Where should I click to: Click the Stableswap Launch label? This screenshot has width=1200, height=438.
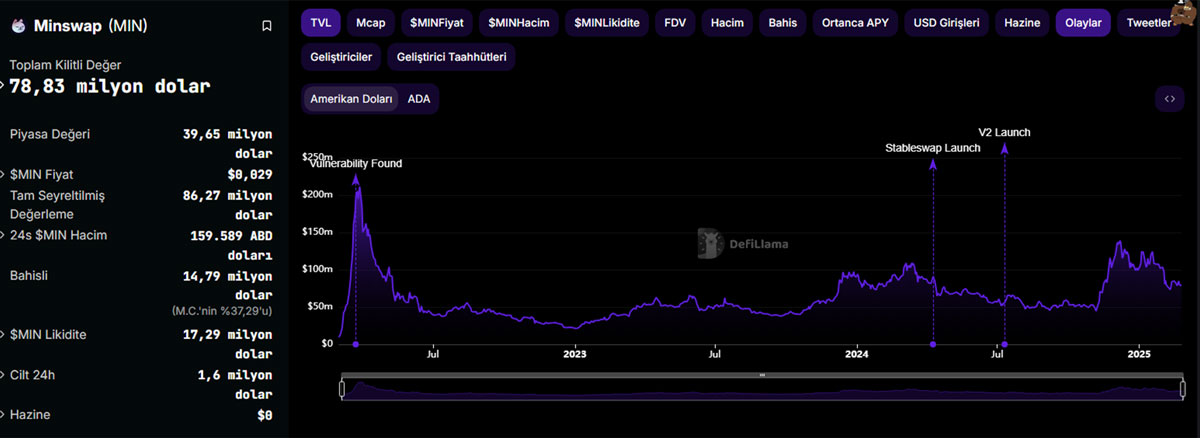(933, 148)
